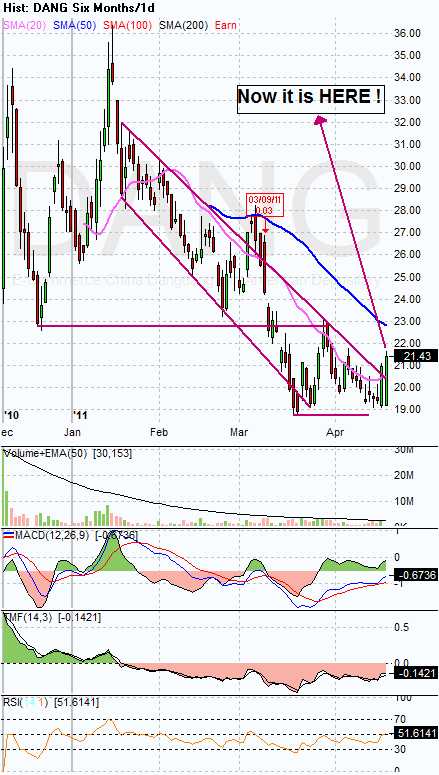Click the 26.00 price axis label
Screen dimensions: 439x775
[406, 255]
